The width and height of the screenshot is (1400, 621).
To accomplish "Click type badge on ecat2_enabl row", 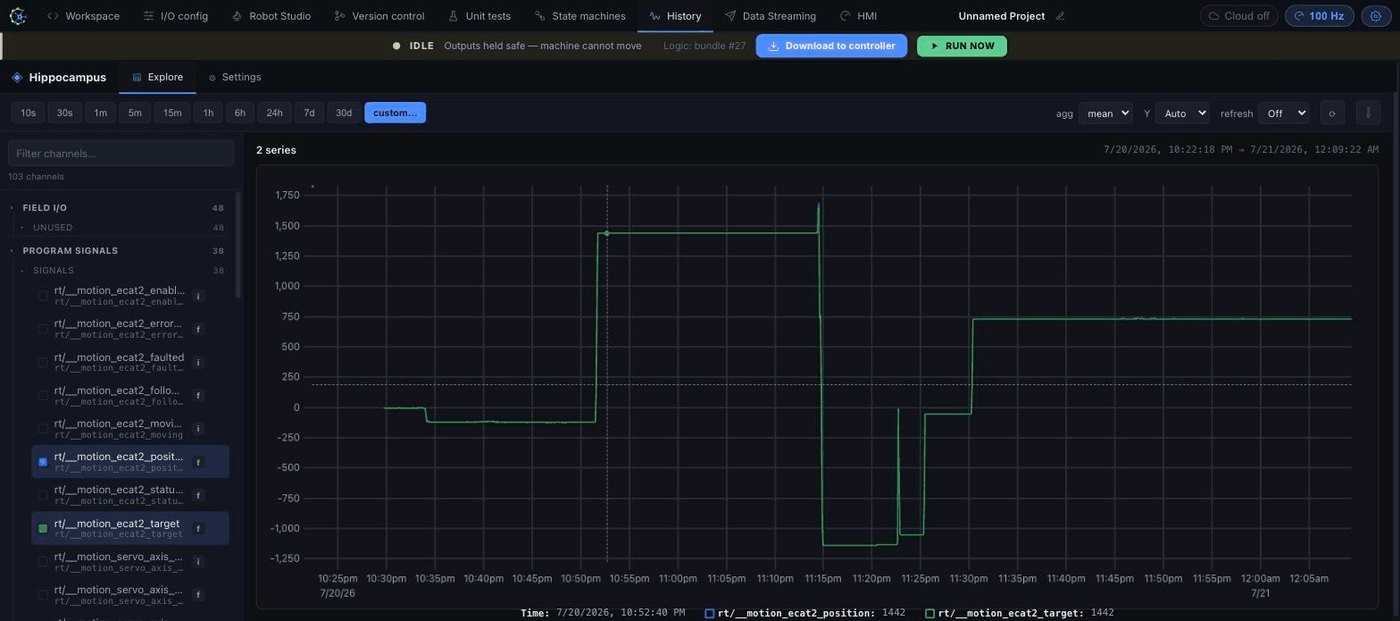I will 198,296.
